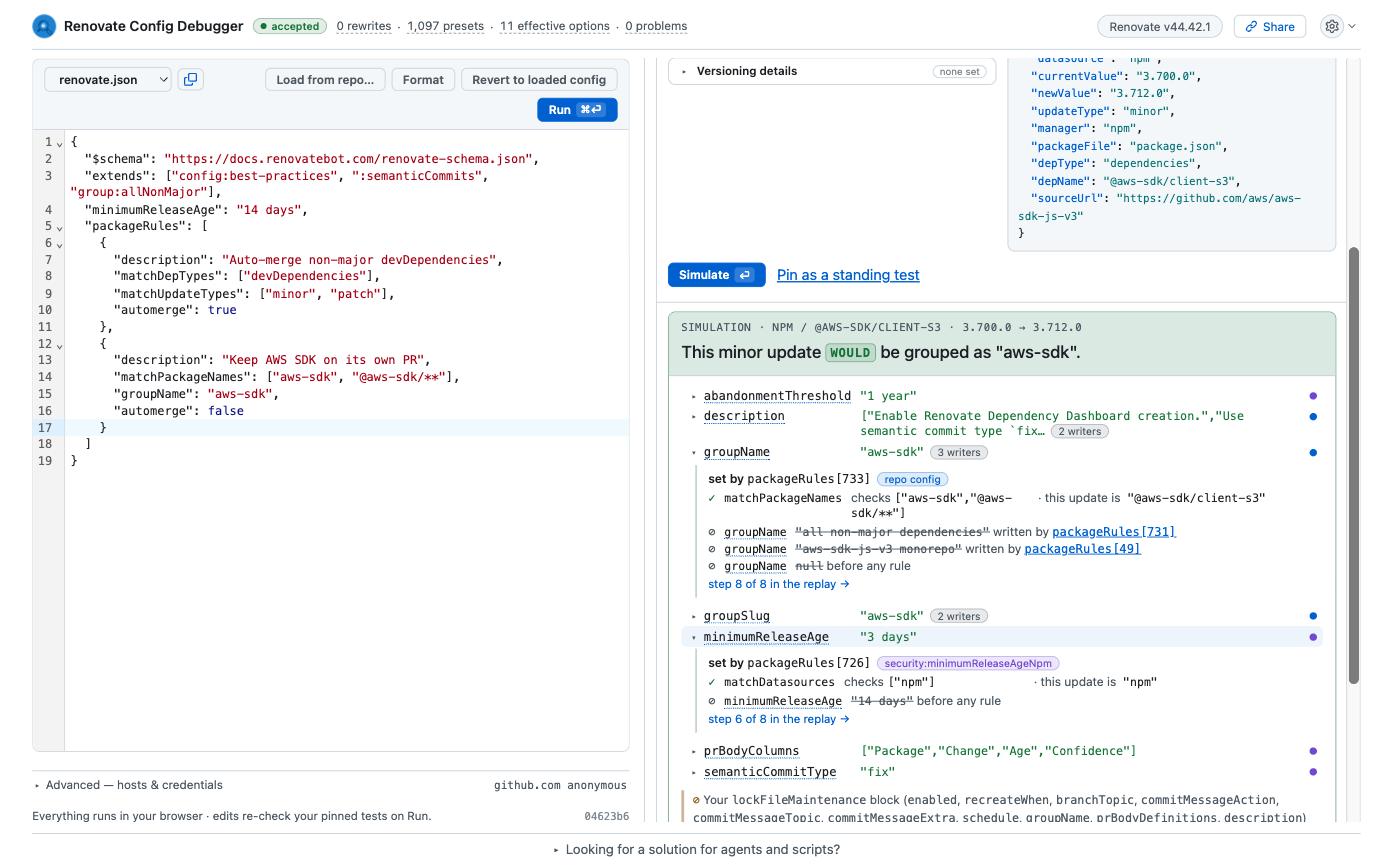Click the purple dot on semanticCommitType row

tap(1313, 772)
